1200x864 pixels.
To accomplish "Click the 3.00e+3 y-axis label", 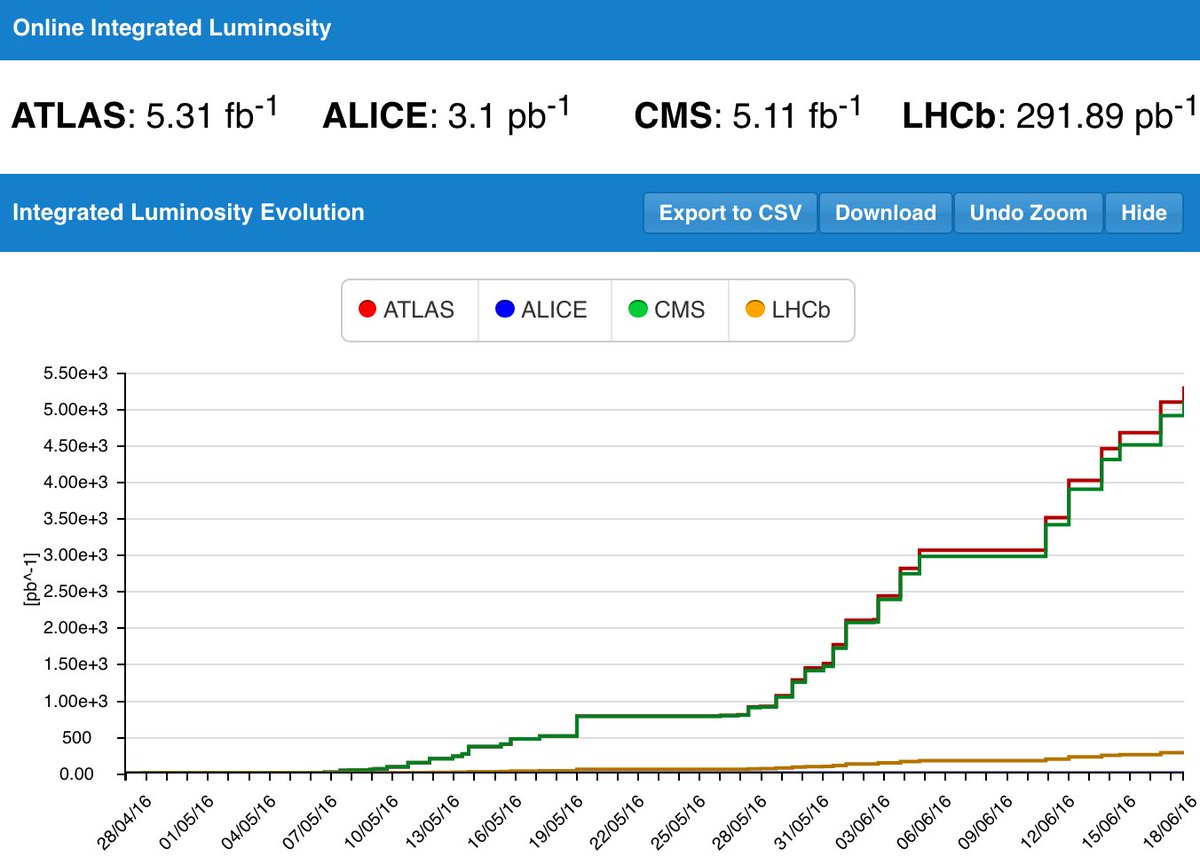I will (75, 556).
